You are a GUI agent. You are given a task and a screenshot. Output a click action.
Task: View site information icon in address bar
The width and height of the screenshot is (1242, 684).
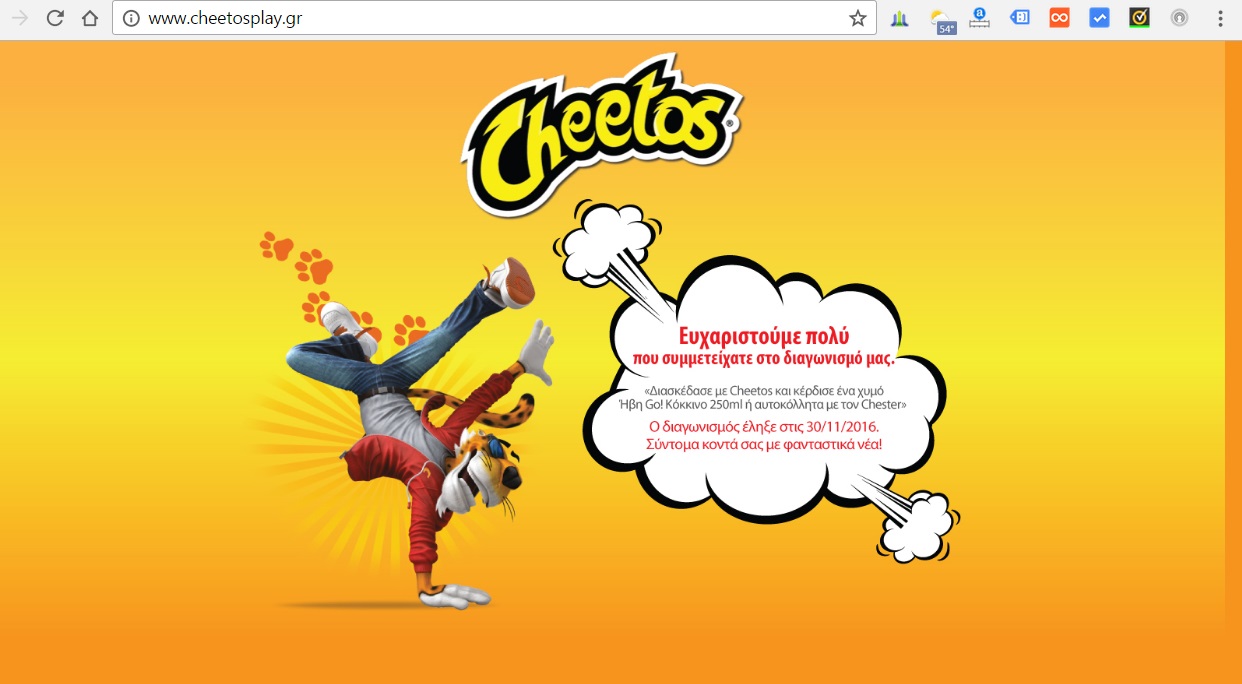131,18
